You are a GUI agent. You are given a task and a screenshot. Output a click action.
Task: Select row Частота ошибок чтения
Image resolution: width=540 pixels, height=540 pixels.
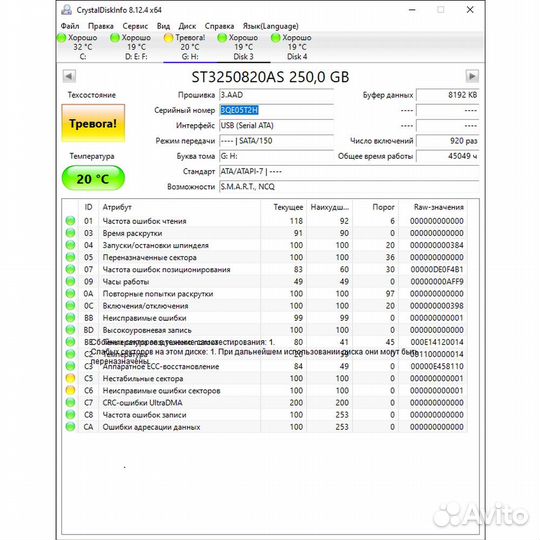(264, 221)
